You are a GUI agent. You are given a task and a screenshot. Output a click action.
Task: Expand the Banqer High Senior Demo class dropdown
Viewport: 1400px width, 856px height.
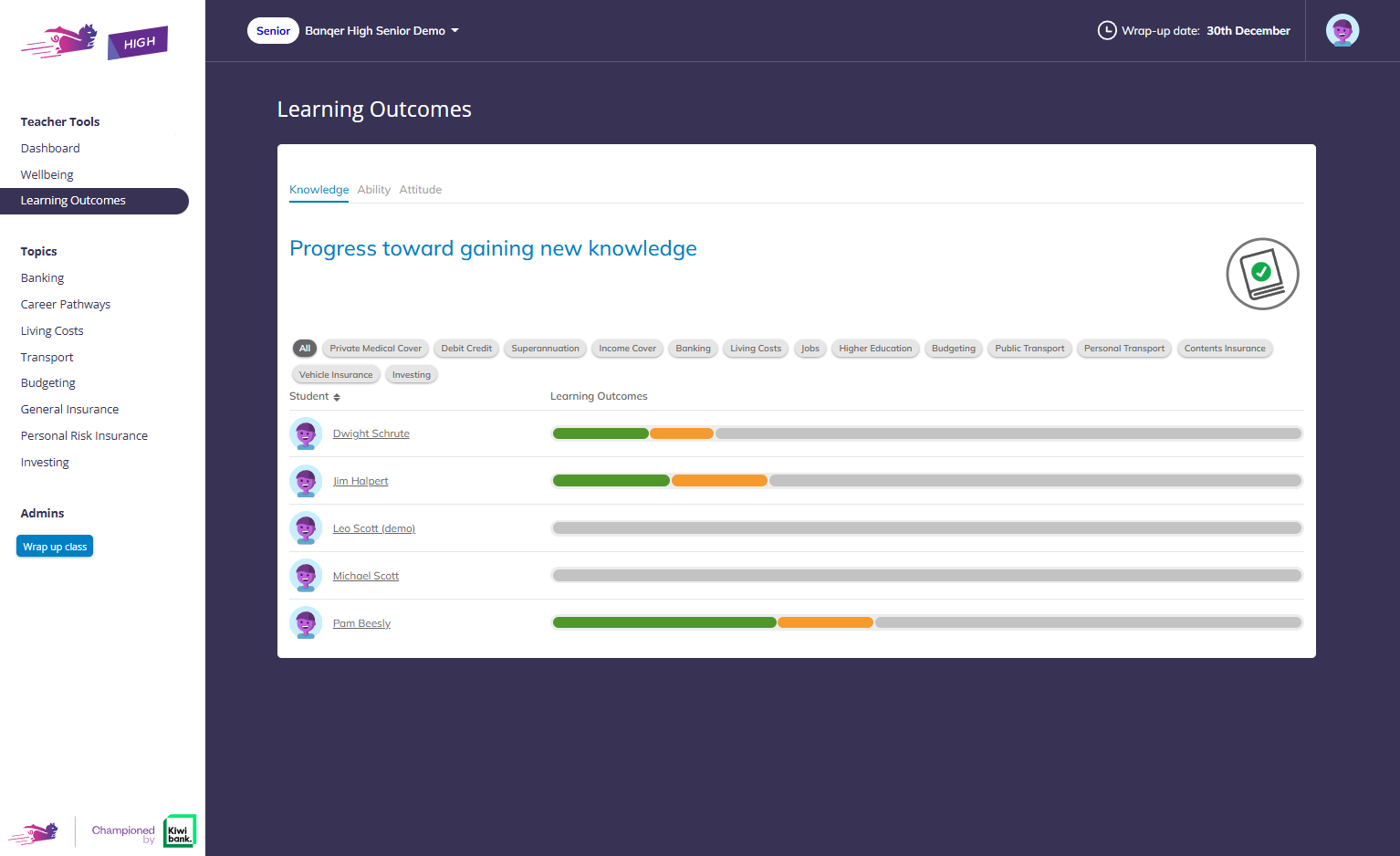(381, 31)
